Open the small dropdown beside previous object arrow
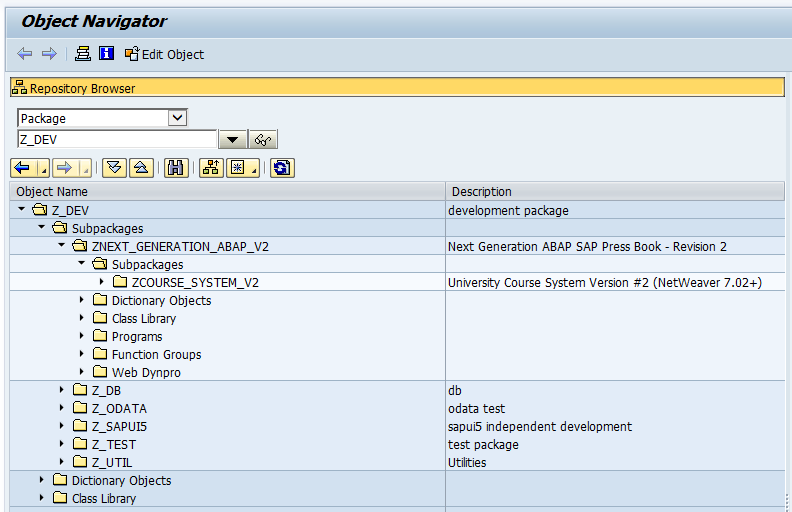The height and width of the screenshot is (512, 792). click(44, 168)
